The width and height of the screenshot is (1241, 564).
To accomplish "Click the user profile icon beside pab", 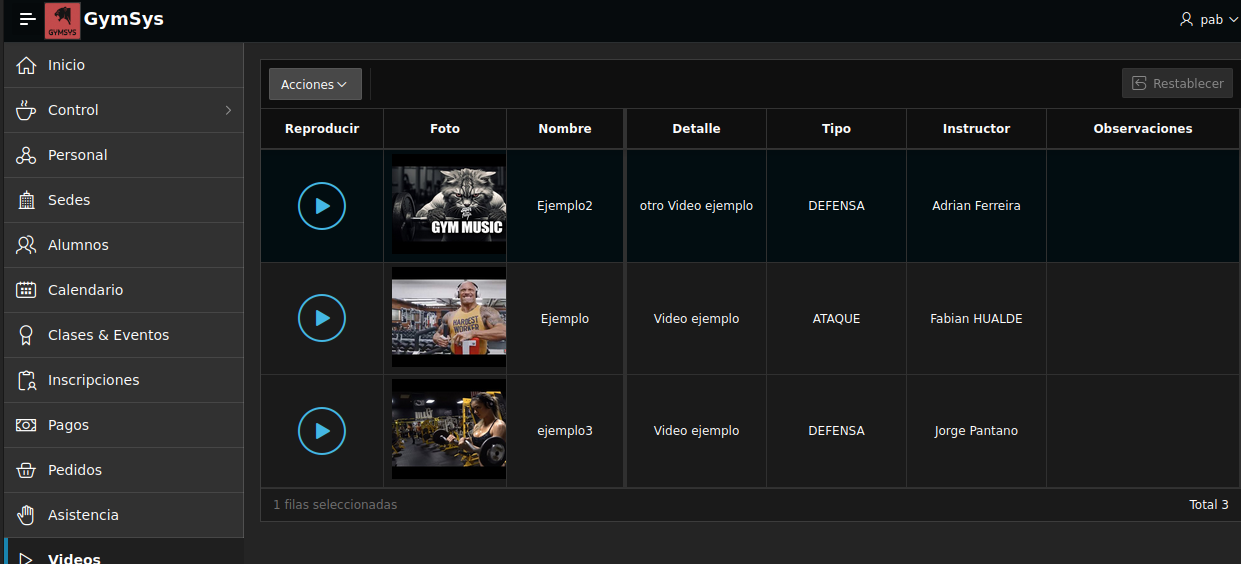I will (1187, 19).
